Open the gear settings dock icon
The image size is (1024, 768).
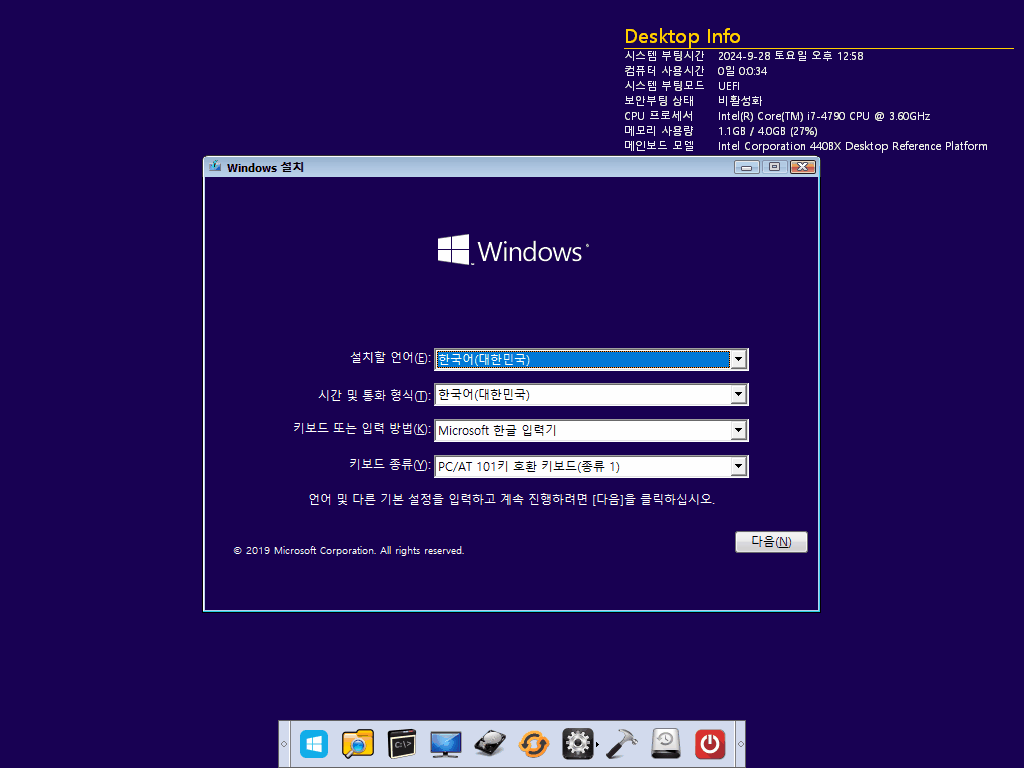(577, 744)
